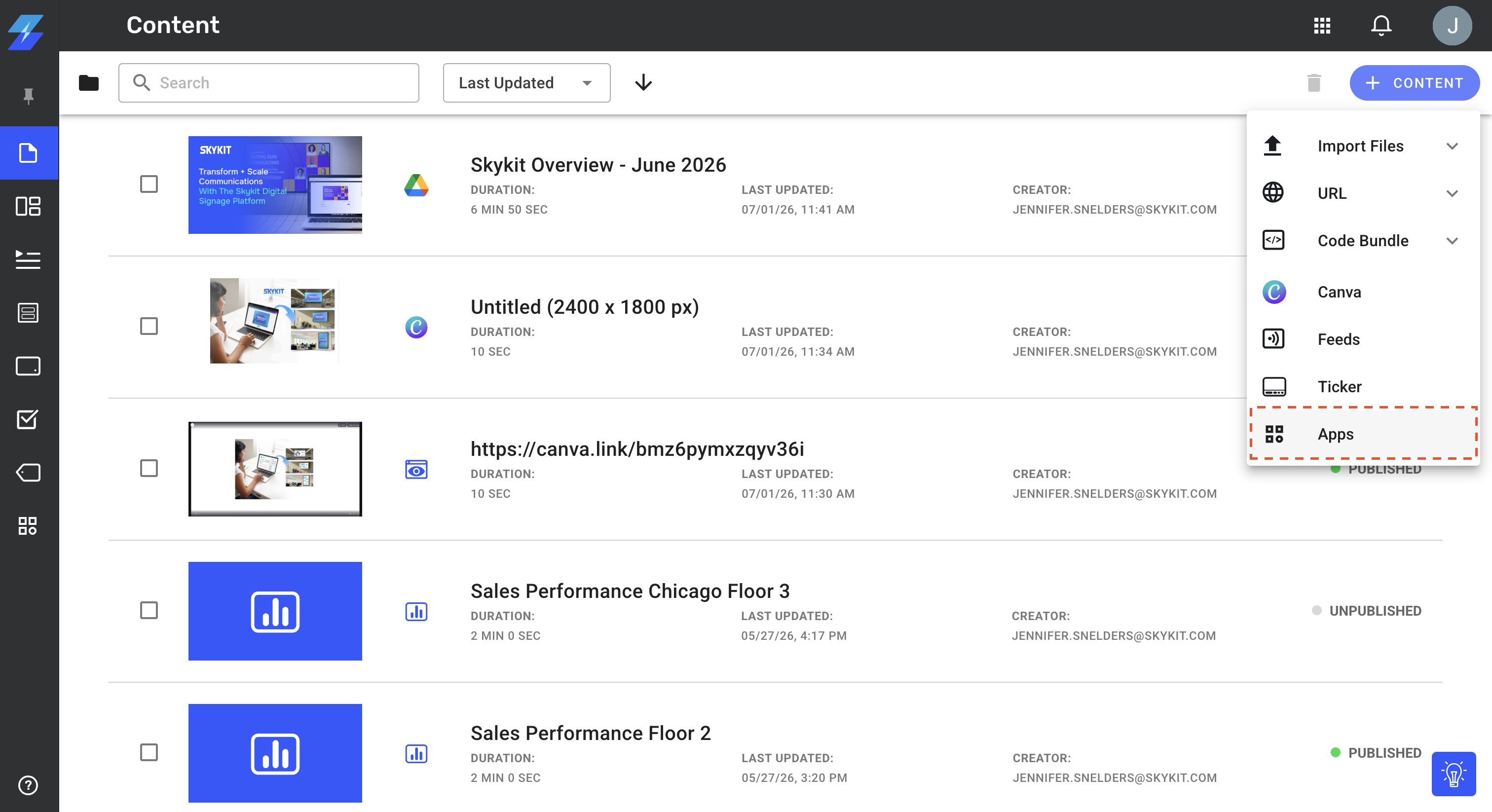Viewport: 1492px width, 812px height.
Task: Select Ticker in the content menu
Action: [x=1363, y=386]
